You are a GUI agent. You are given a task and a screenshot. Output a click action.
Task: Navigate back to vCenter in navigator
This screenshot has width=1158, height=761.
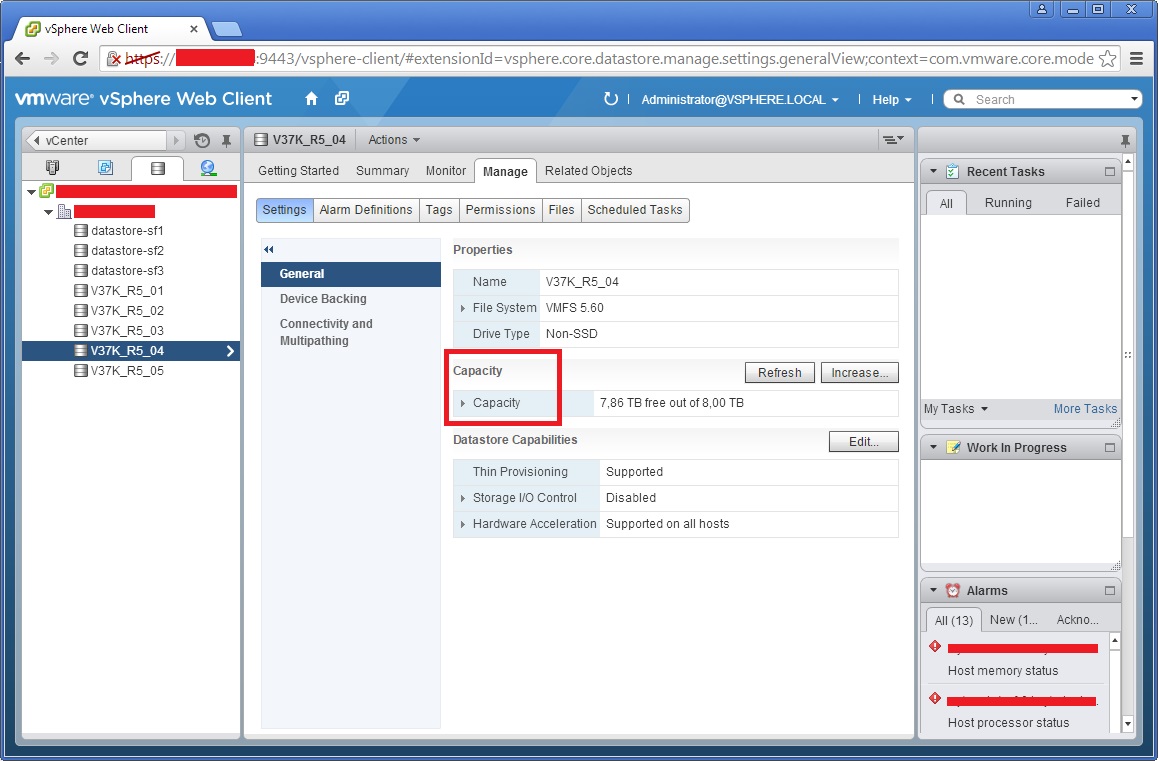[96, 140]
